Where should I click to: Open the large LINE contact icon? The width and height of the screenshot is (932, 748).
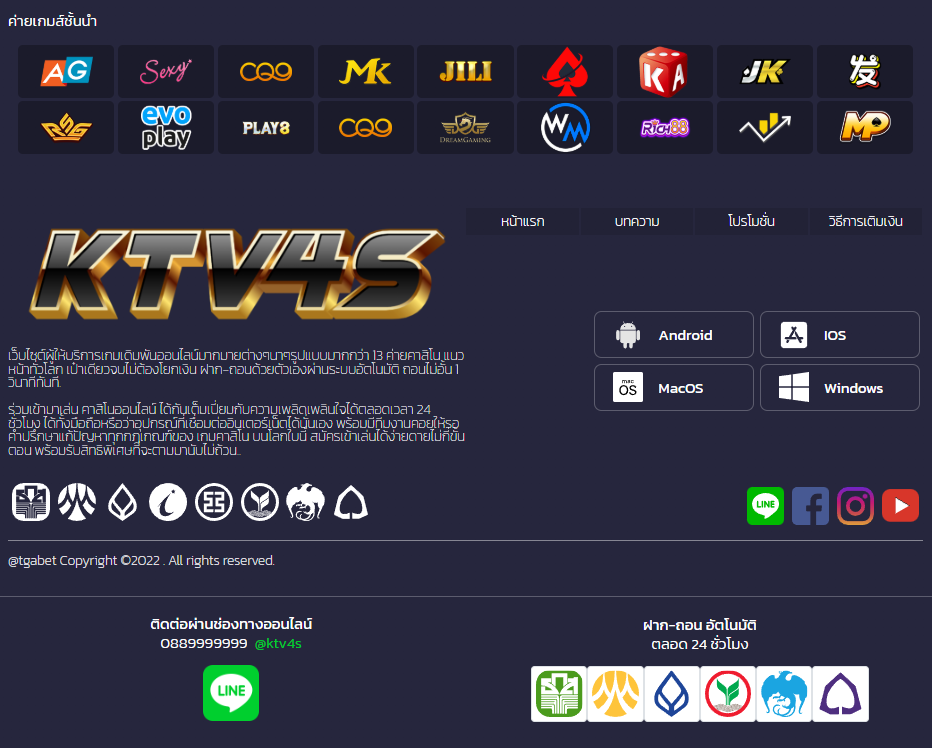[x=231, y=693]
